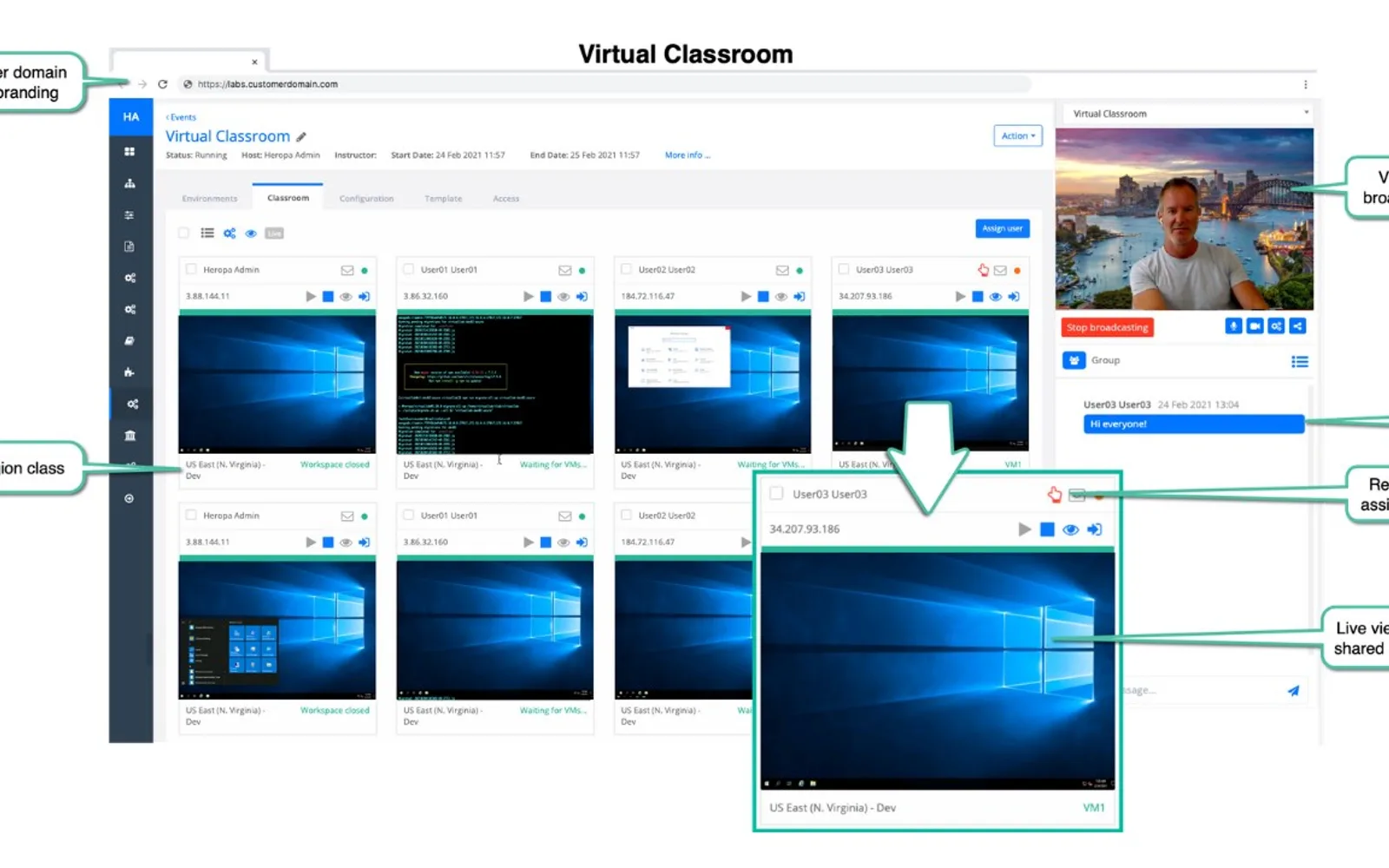Switch to the Access tab

click(506, 199)
